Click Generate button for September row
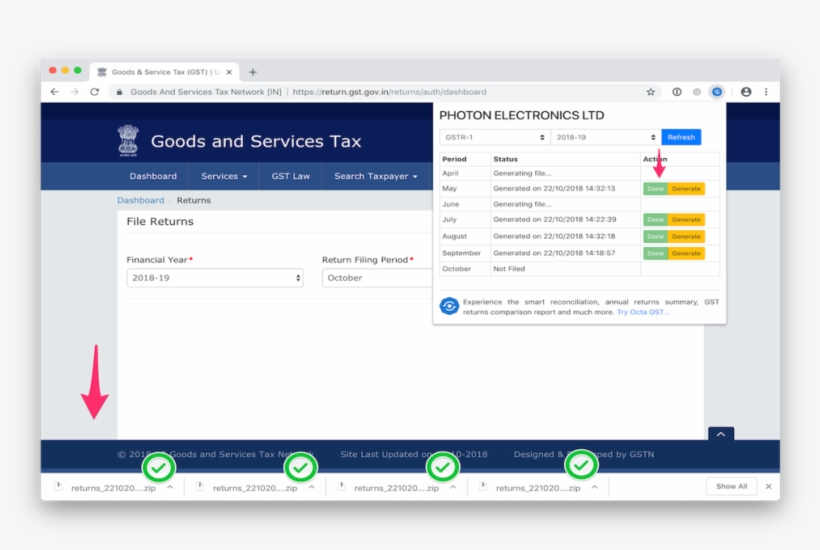Screen dimensions: 820x550 686,253
